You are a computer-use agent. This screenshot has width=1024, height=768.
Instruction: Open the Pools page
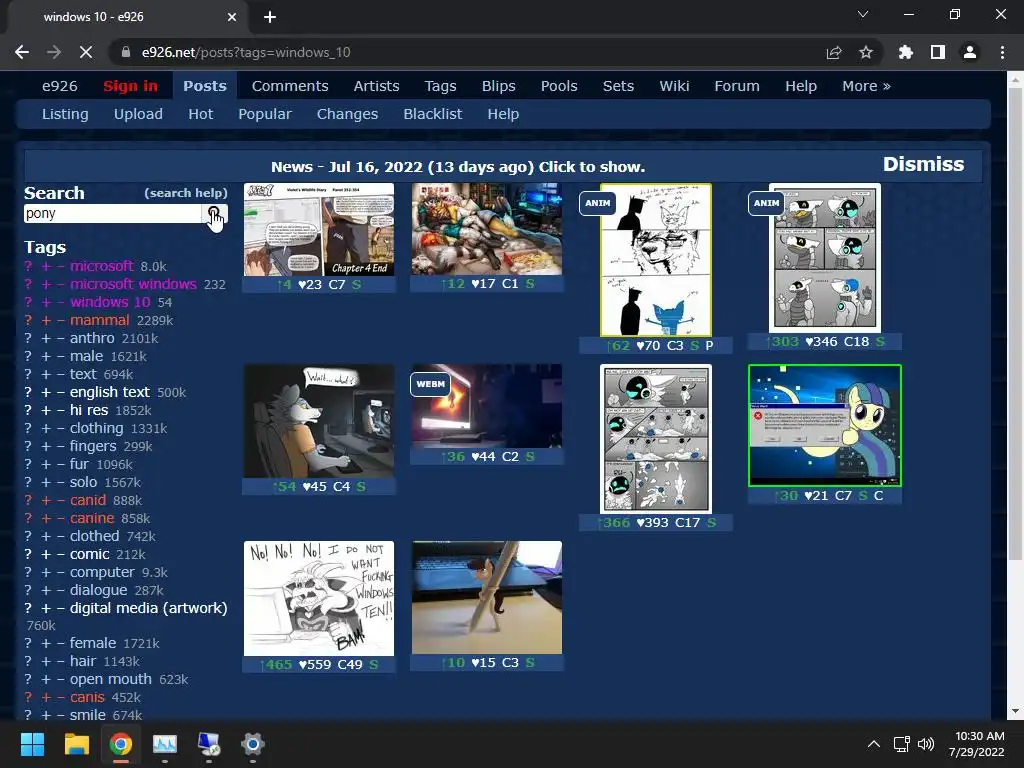click(559, 86)
